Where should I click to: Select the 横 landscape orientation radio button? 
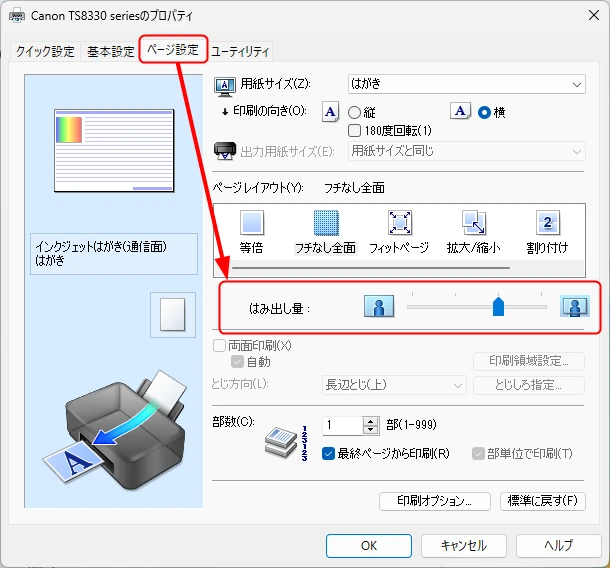point(485,113)
